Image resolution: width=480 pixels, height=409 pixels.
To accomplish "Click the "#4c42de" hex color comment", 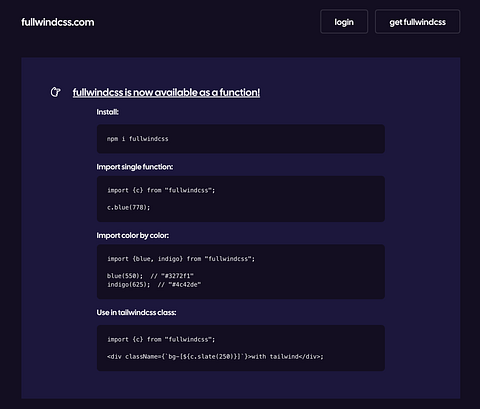I will tap(185, 284).
